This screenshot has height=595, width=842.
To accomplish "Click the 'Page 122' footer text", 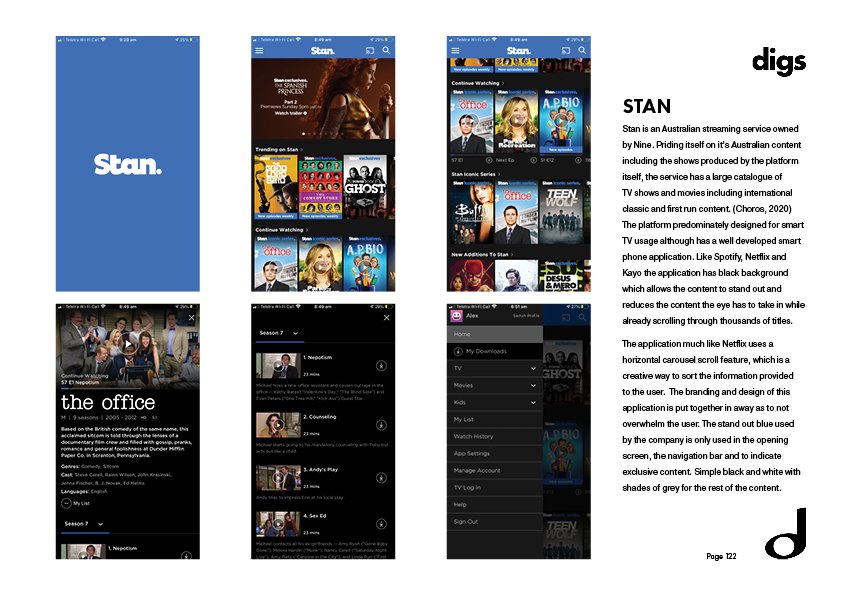I will point(721,556).
